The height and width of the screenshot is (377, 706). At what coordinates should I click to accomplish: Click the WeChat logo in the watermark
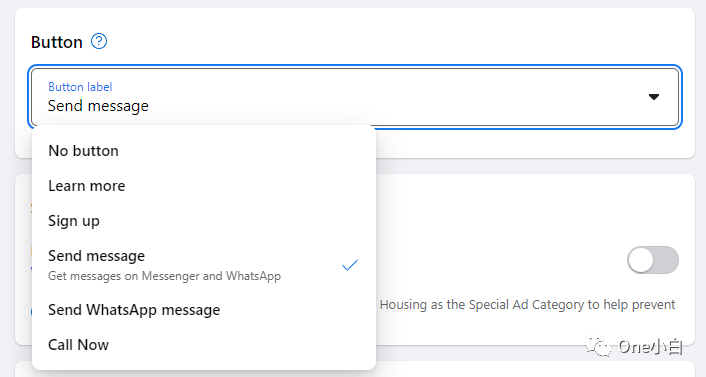point(598,346)
